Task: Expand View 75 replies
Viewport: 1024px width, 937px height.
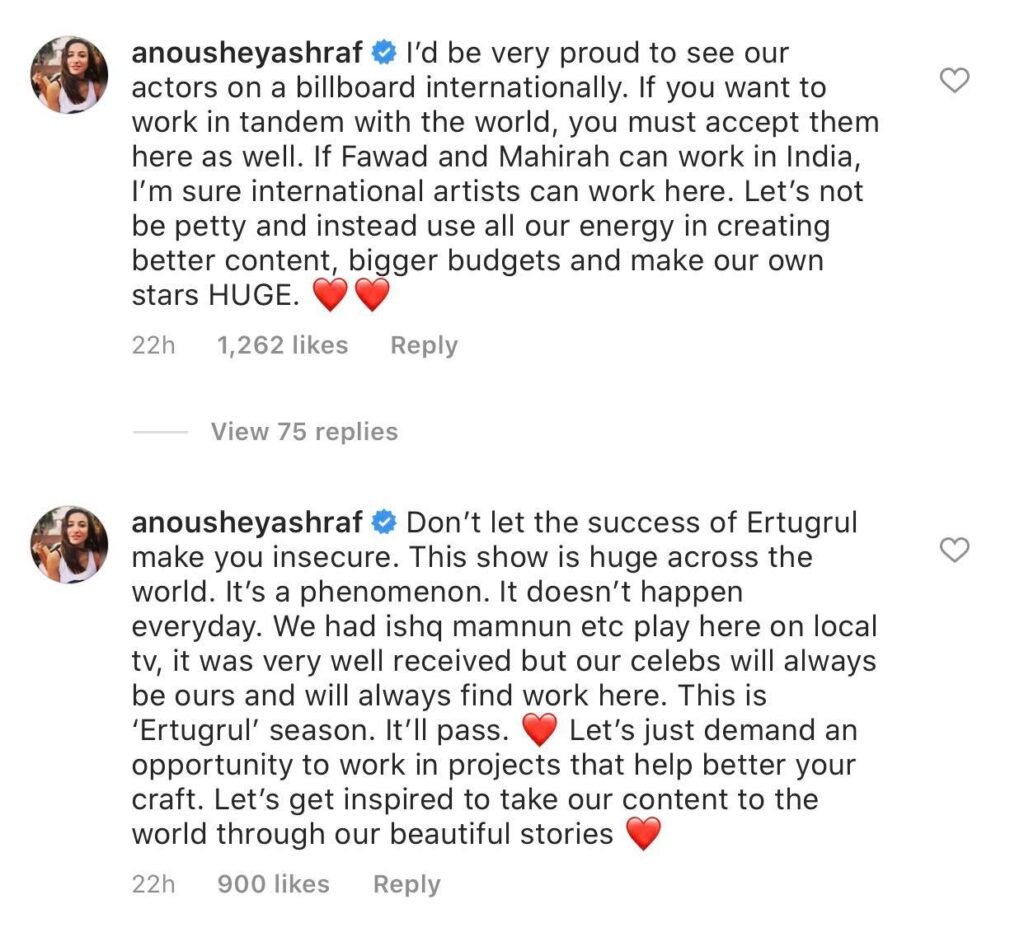Action: [x=304, y=432]
